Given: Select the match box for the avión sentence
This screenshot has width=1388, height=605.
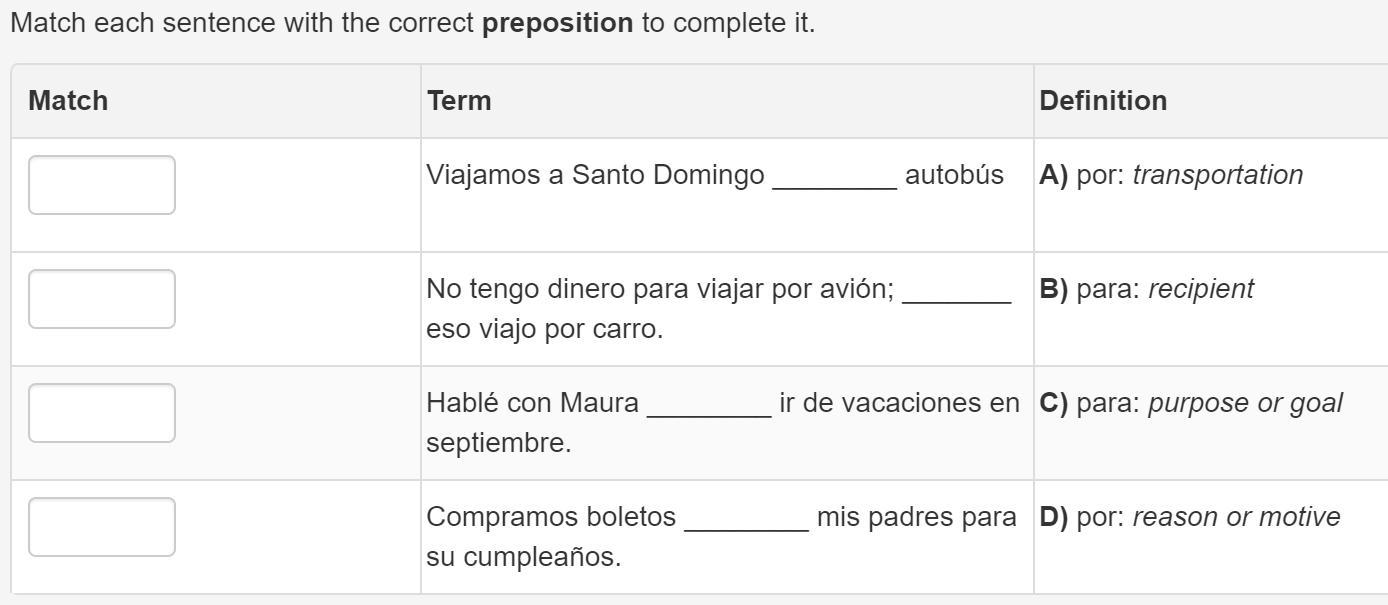Looking at the screenshot, I should pos(102,299).
